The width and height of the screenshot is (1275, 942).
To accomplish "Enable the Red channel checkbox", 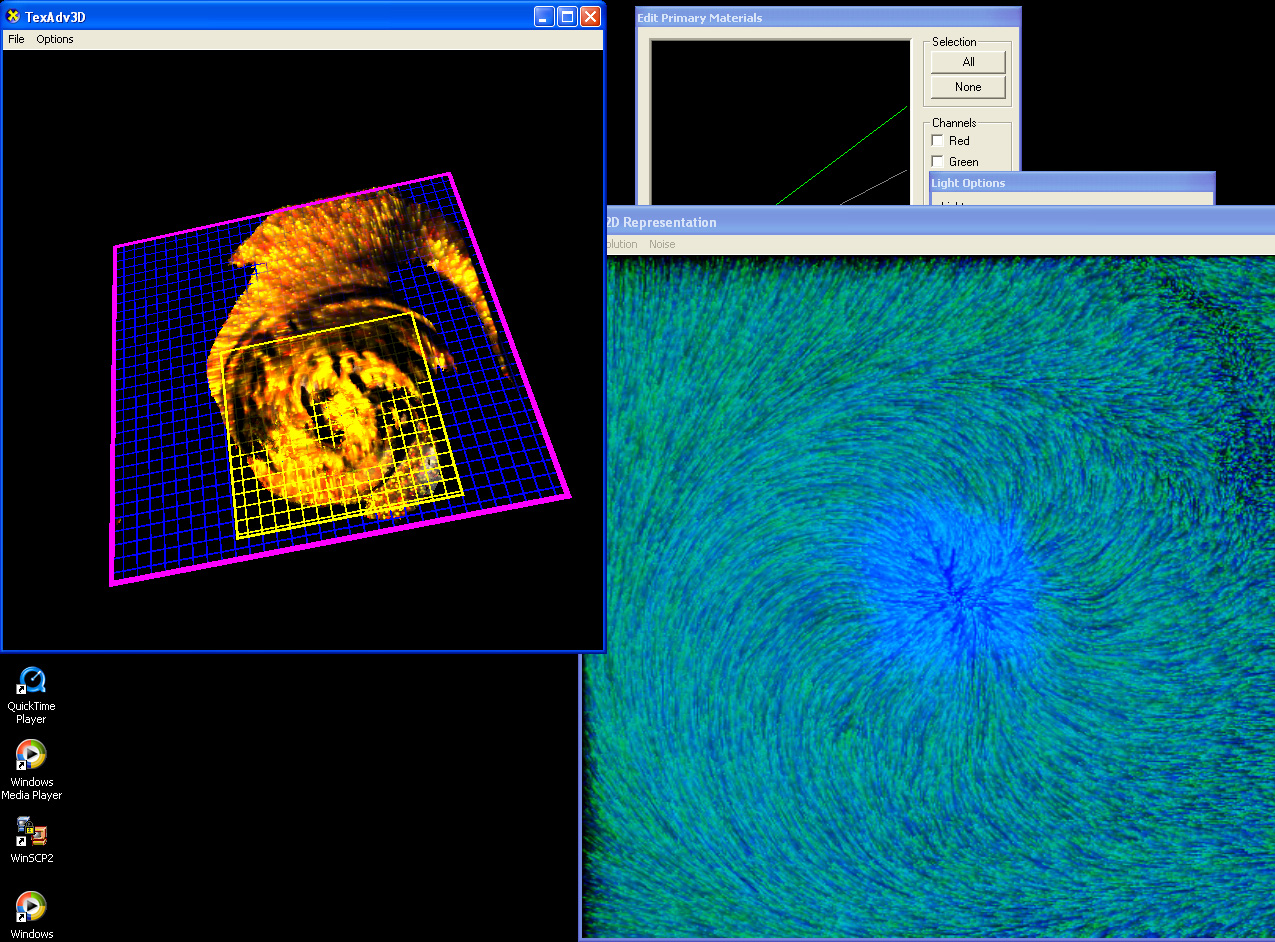I will click(x=937, y=141).
